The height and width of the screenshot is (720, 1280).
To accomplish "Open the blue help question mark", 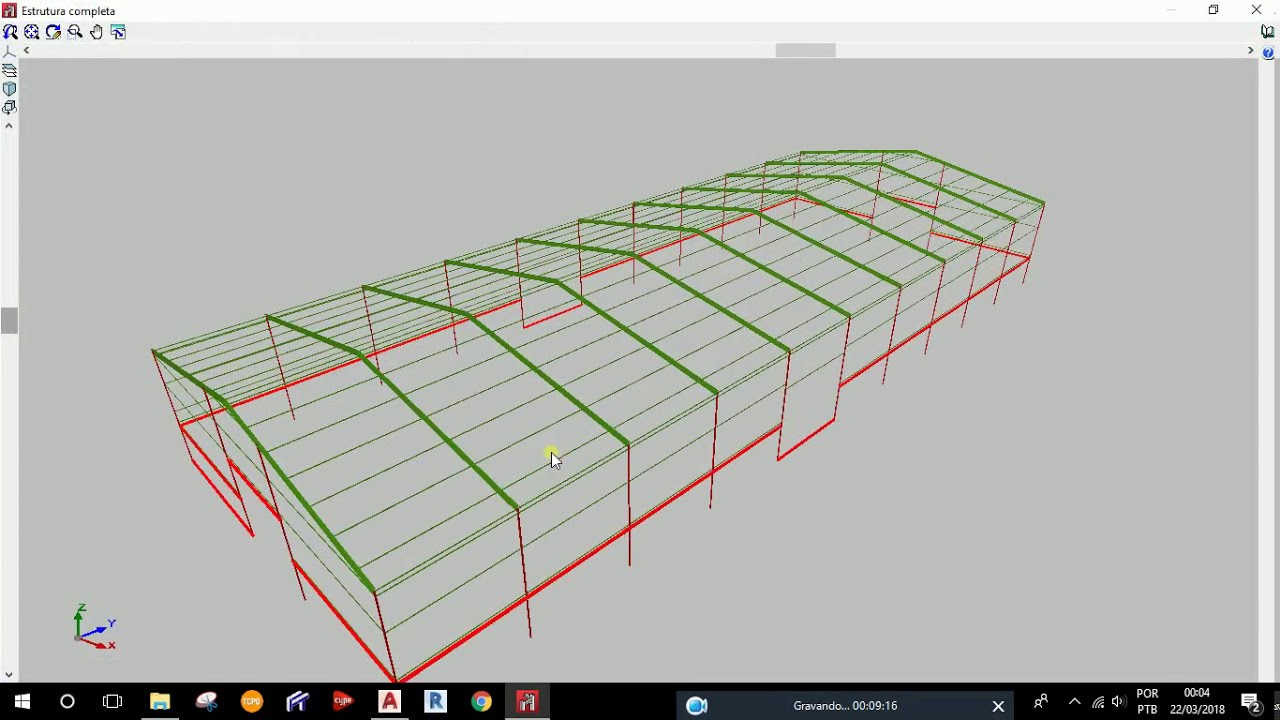I will point(1268,53).
